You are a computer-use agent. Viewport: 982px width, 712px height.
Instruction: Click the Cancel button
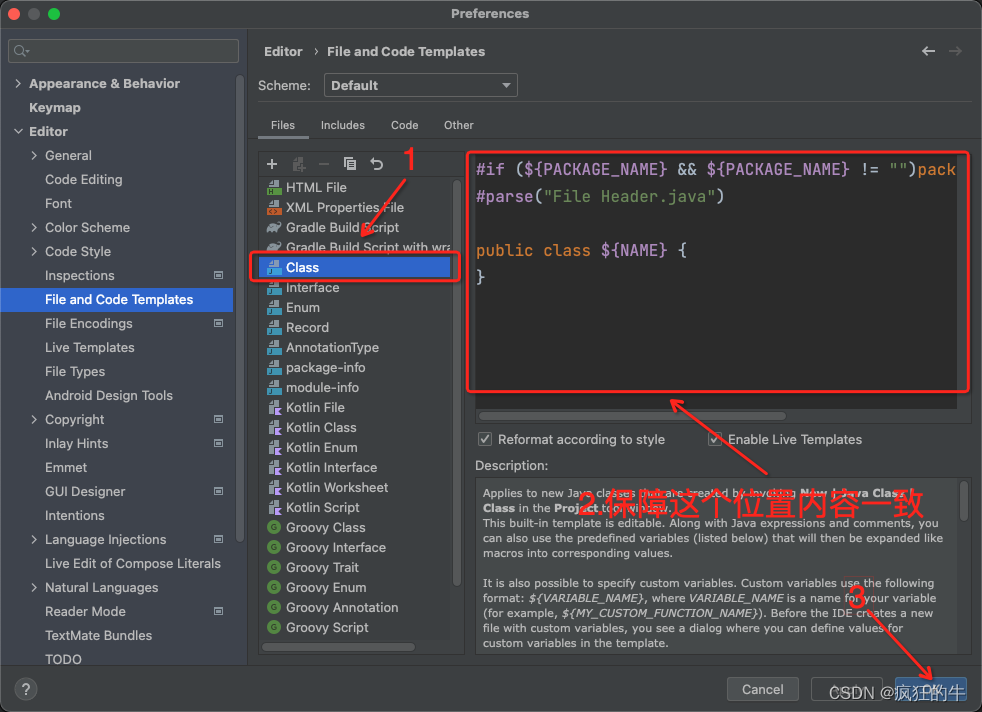pos(762,689)
